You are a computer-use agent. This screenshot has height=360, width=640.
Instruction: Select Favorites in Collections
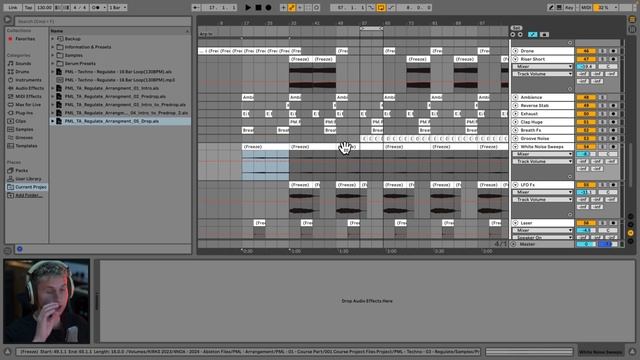[22, 39]
